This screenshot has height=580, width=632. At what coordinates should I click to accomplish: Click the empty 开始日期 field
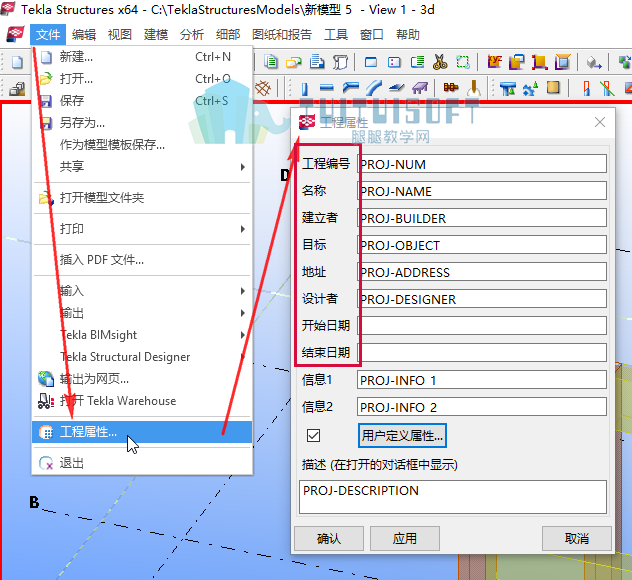(x=482, y=326)
